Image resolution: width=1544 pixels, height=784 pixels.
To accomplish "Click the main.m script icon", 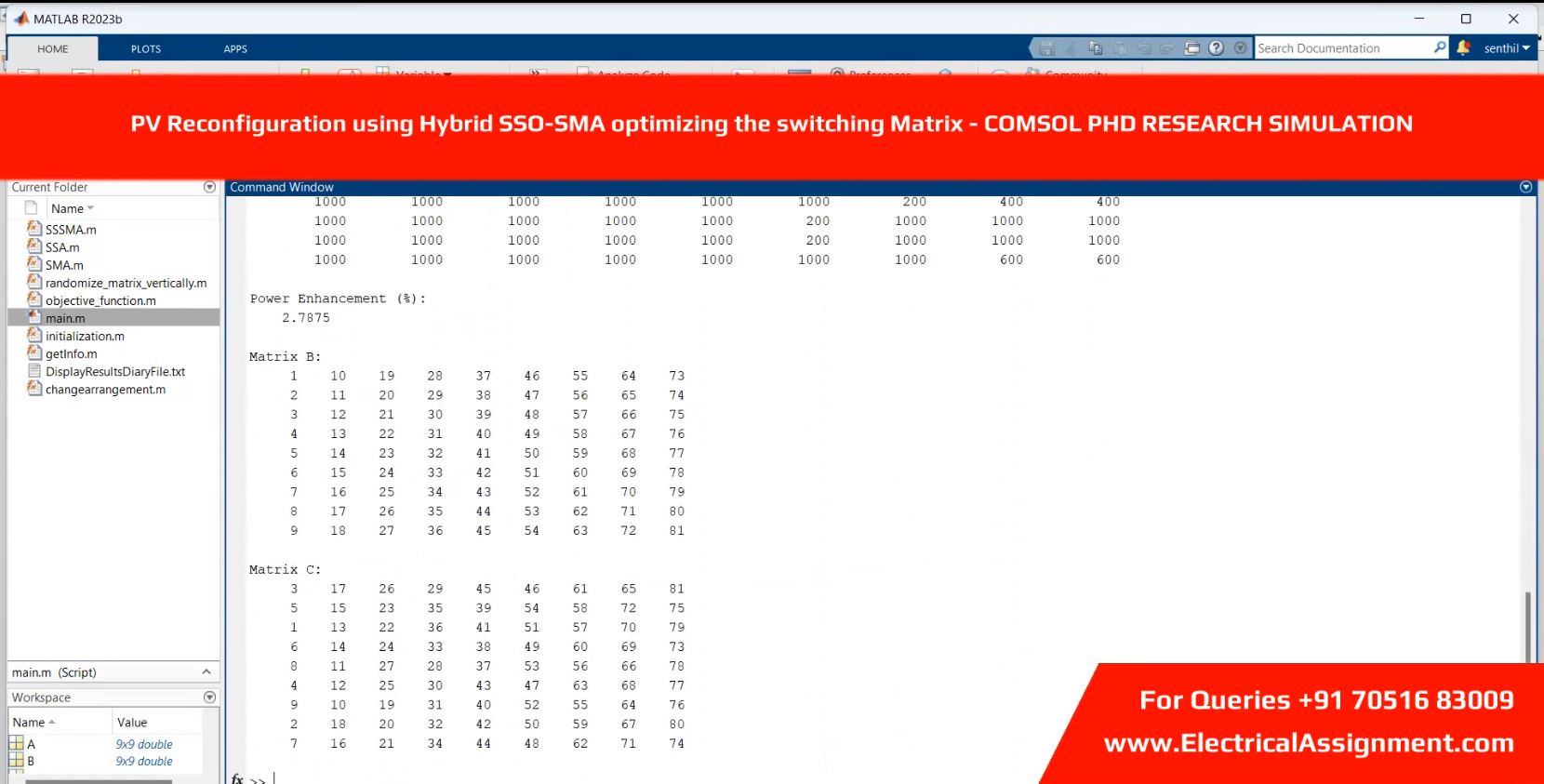I will (34, 317).
